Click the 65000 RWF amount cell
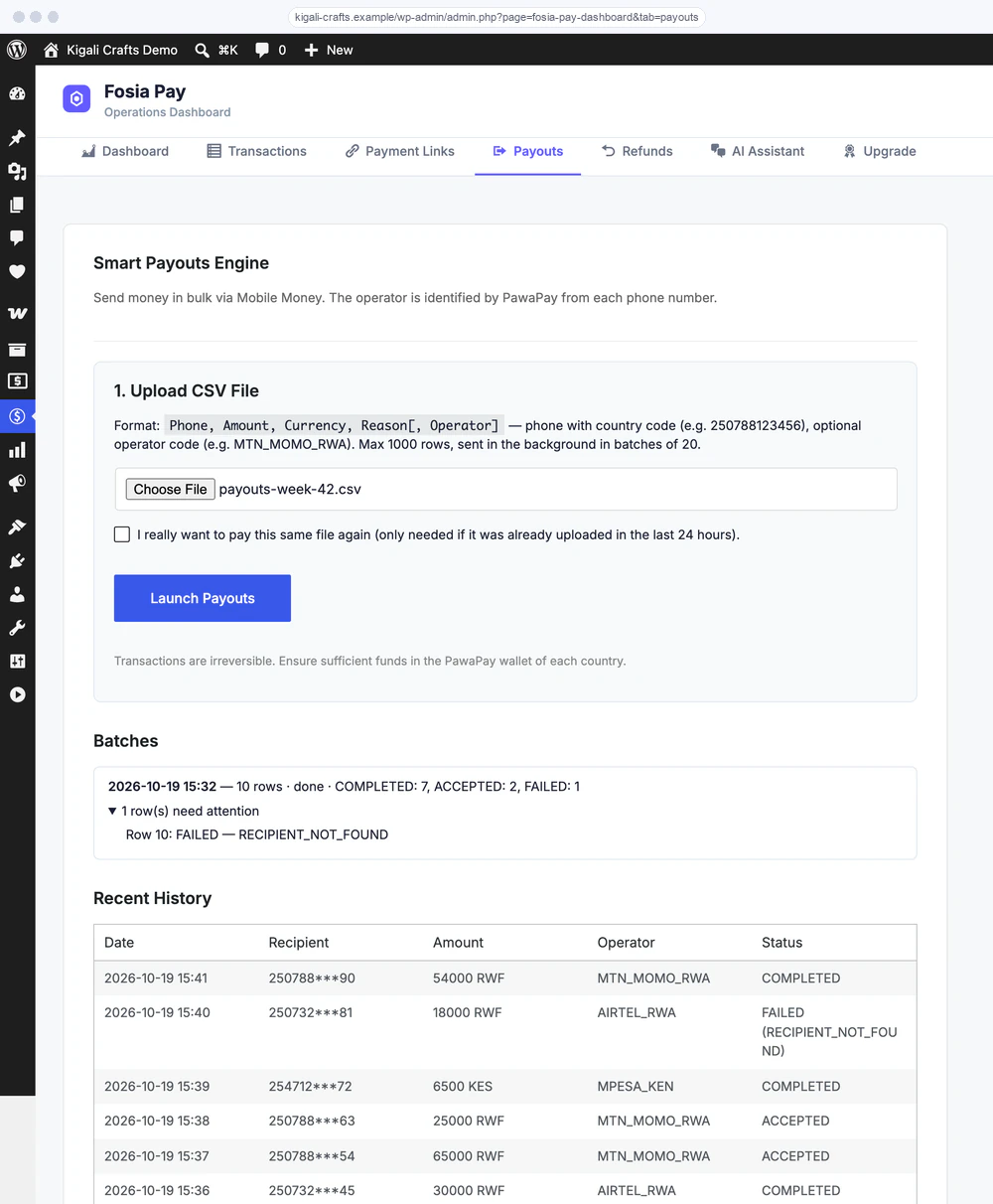The height and width of the screenshot is (1204, 993). (x=469, y=1156)
